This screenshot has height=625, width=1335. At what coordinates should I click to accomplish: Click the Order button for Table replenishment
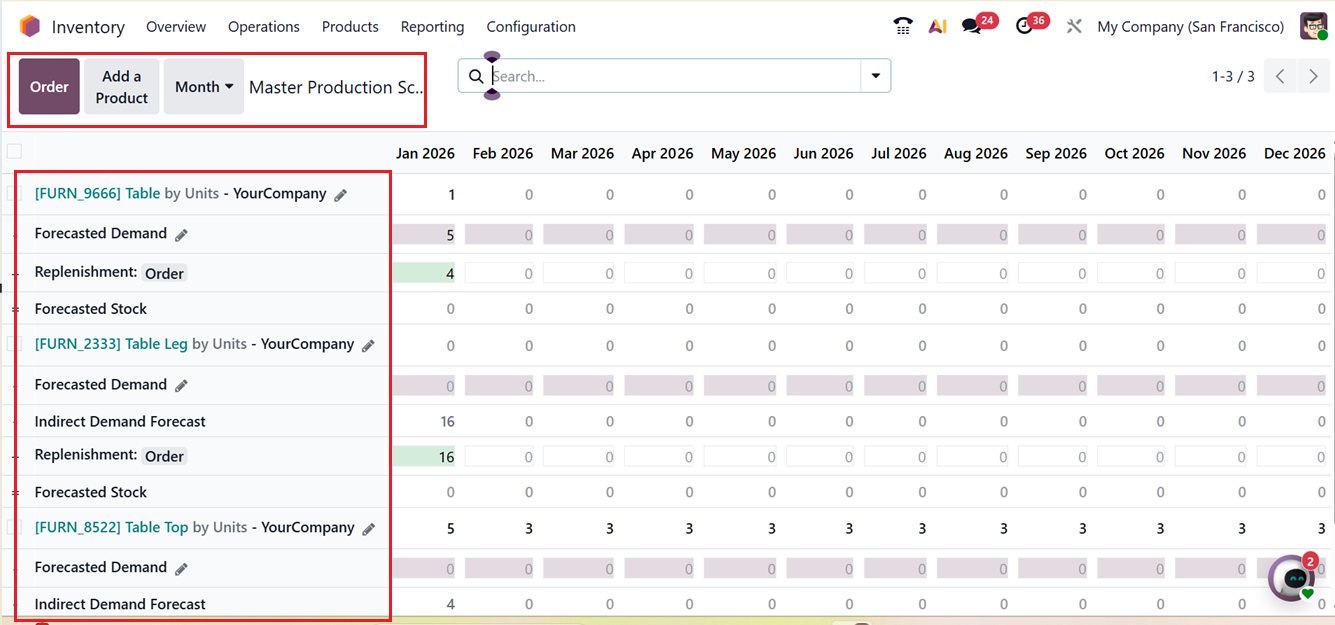click(163, 272)
